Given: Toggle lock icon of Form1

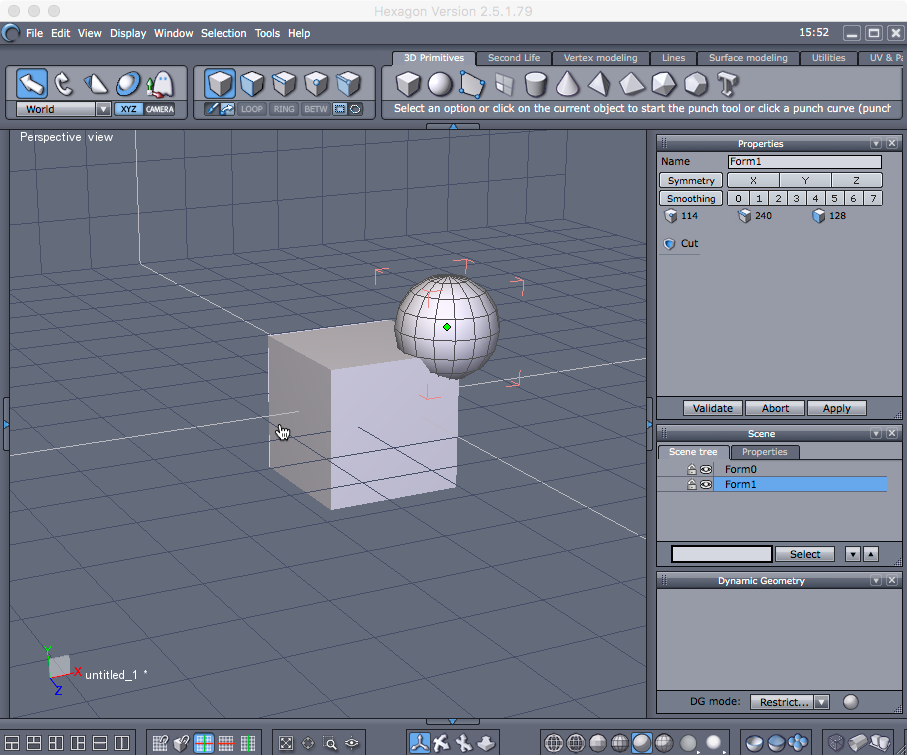Looking at the screenshot, I should pos(691,484).
